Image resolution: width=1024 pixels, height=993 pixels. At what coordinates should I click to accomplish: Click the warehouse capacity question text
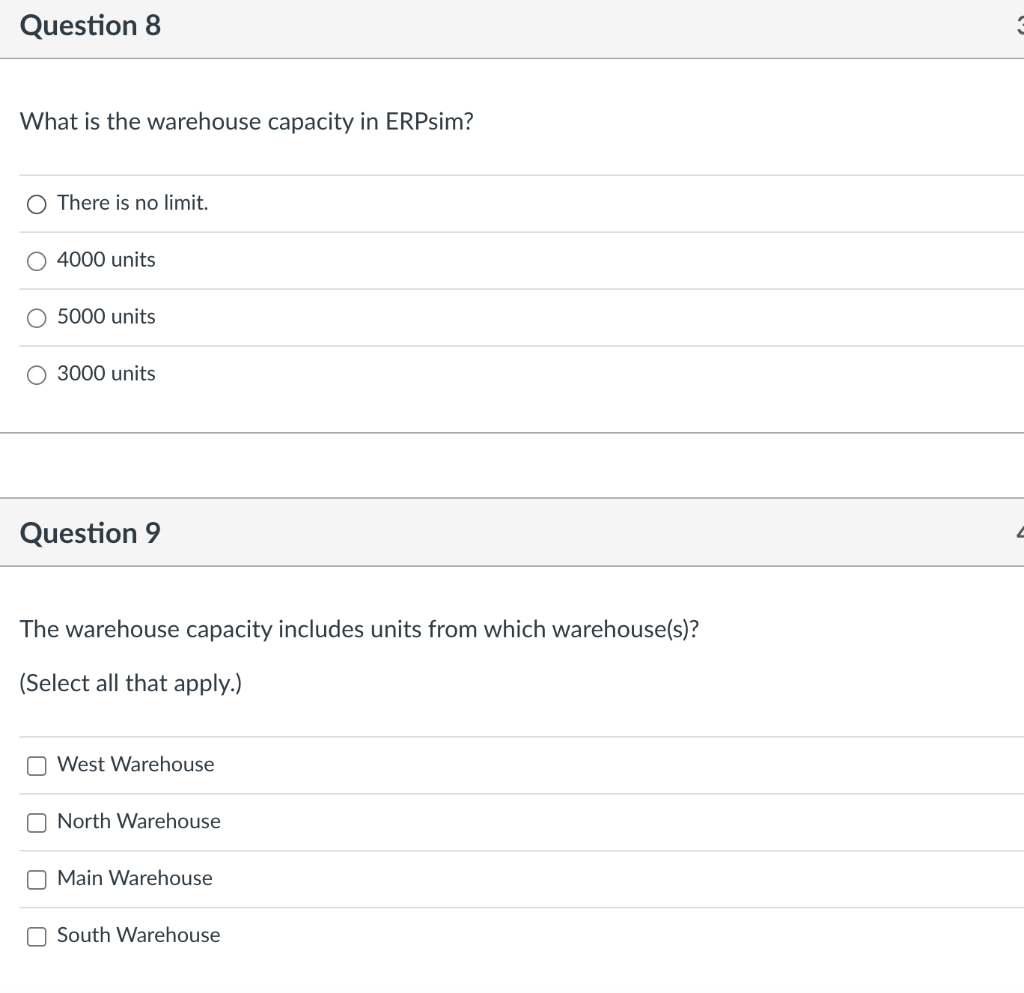click(246, 121)
